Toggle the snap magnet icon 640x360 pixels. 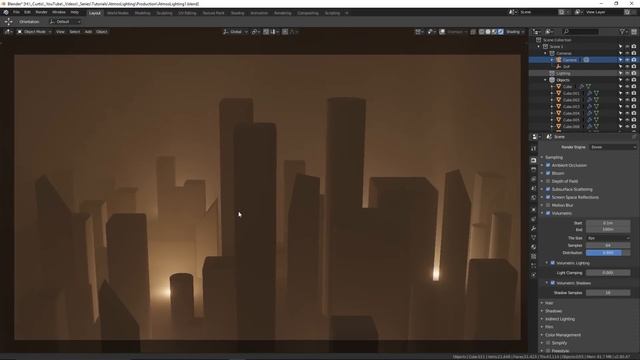(x=266, y=32)
